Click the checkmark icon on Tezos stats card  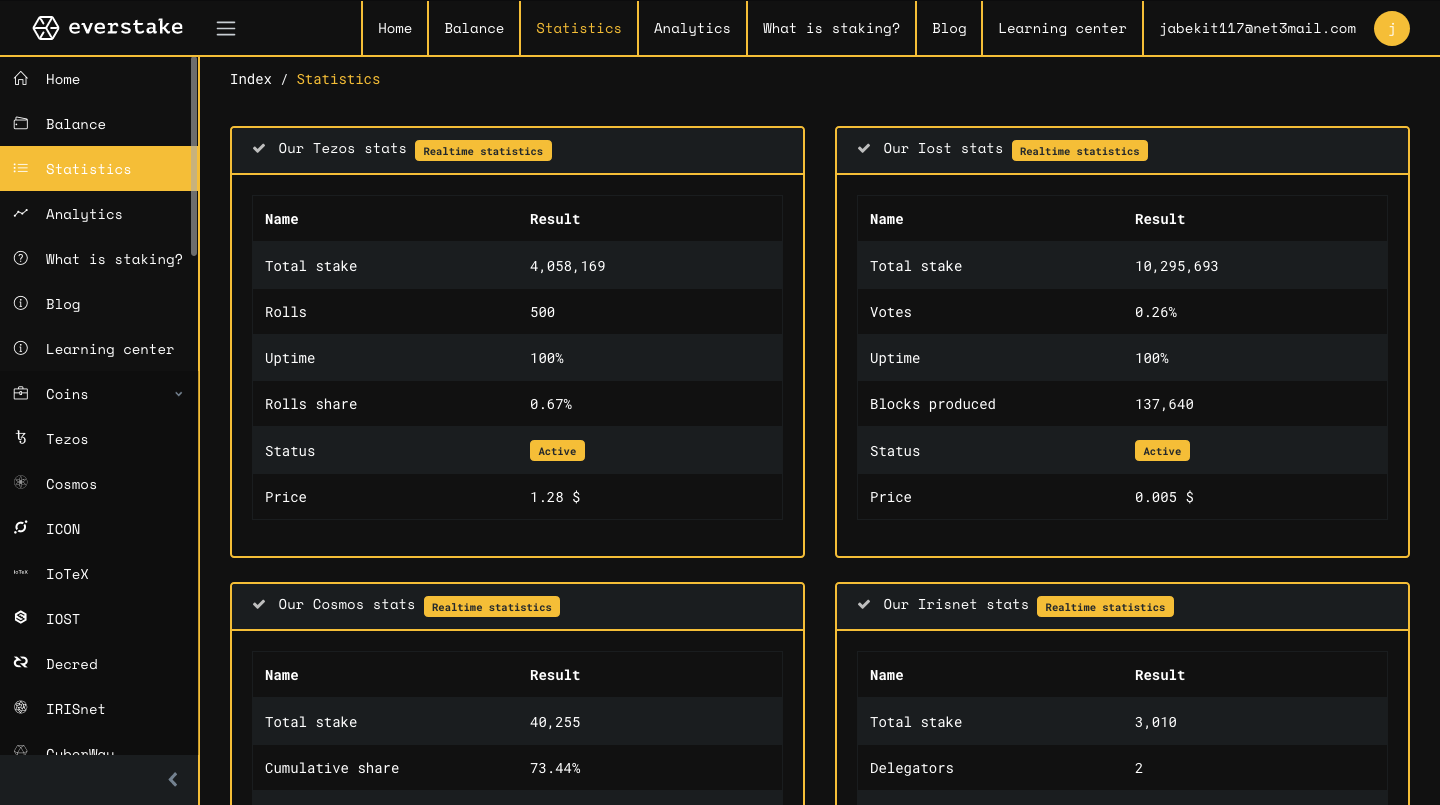pos(259,149)
